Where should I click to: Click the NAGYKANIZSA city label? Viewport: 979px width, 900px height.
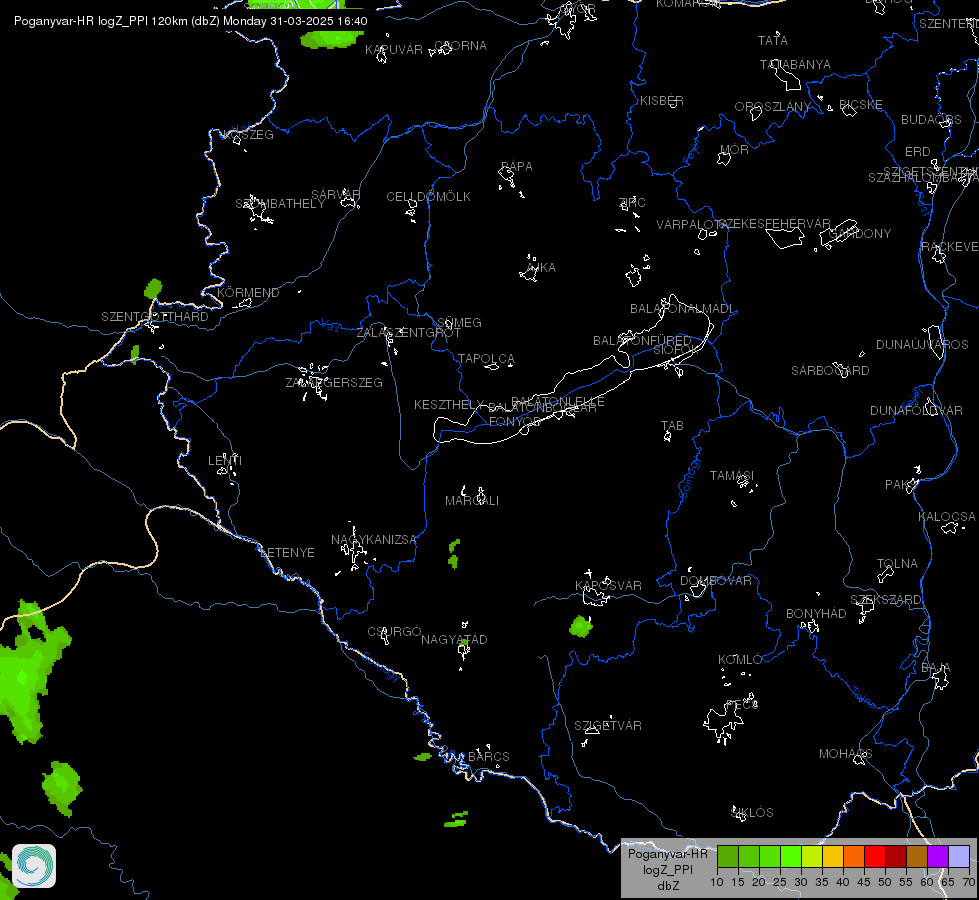pyautogui.click(x=373, y=540)
